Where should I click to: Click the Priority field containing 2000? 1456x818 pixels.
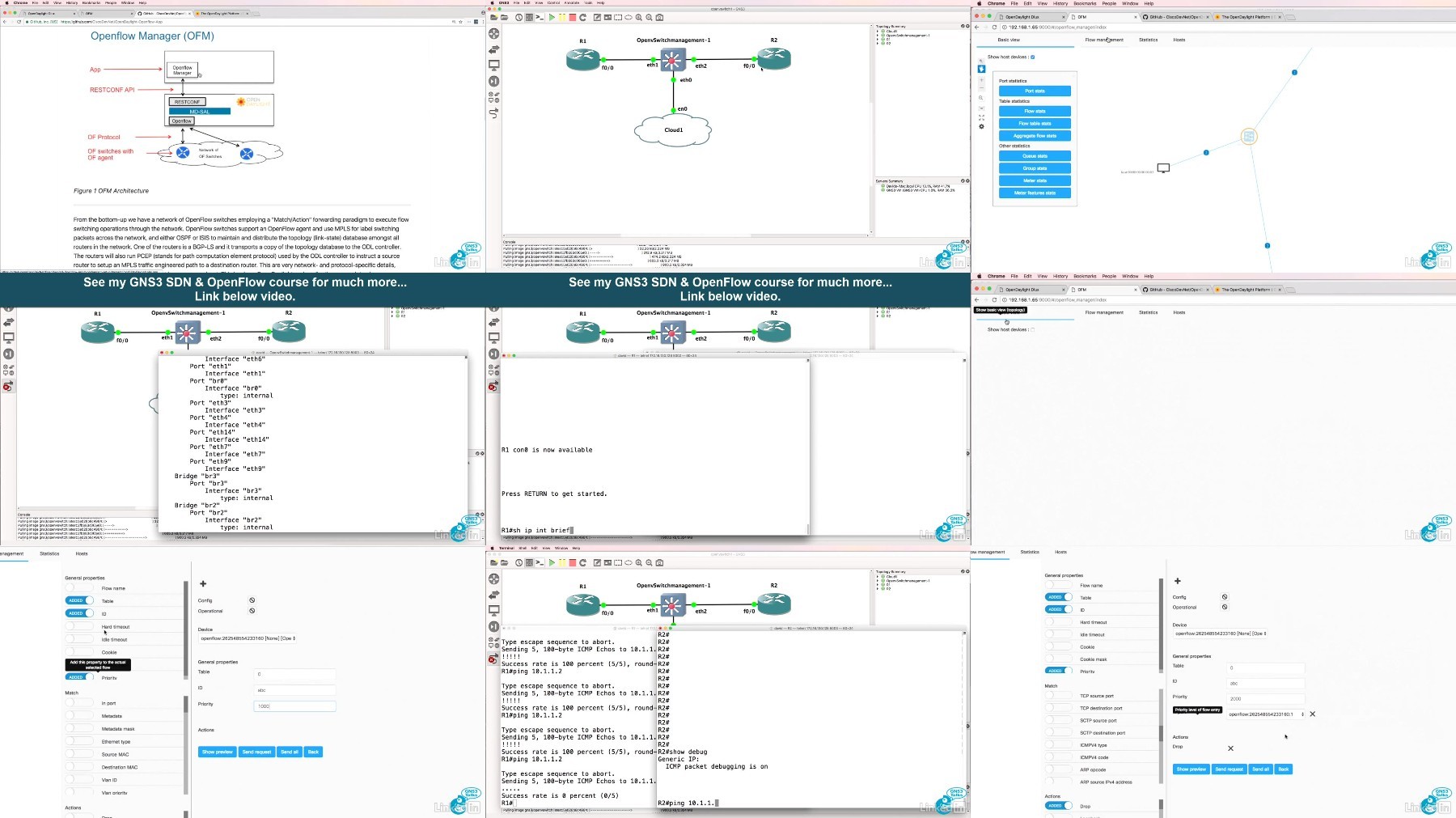click(1266, 698)
